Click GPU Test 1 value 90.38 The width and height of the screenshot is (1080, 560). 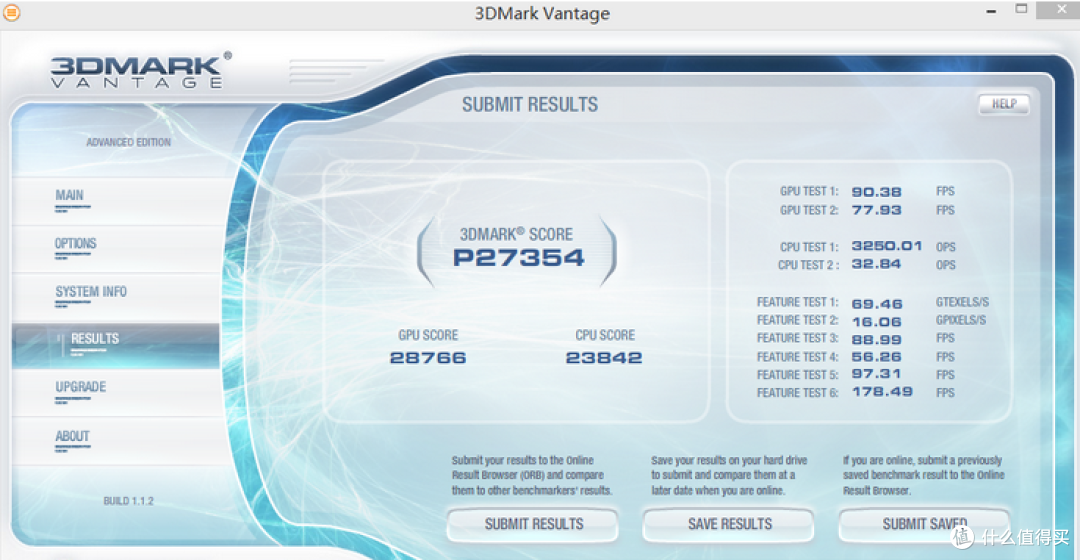click(x=876, y=192)
